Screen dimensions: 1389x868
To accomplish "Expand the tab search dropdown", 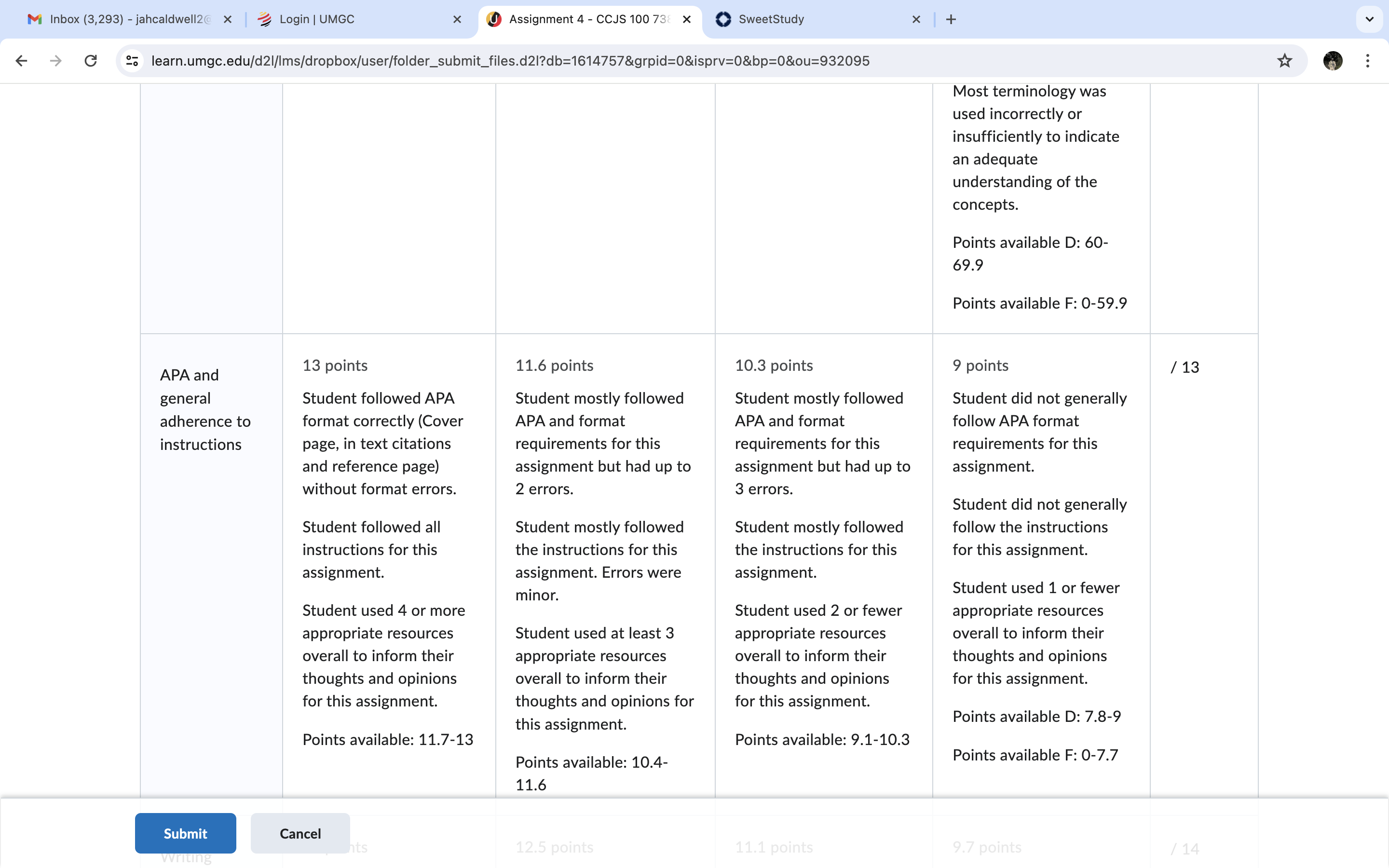I will tap(1370, 19).
